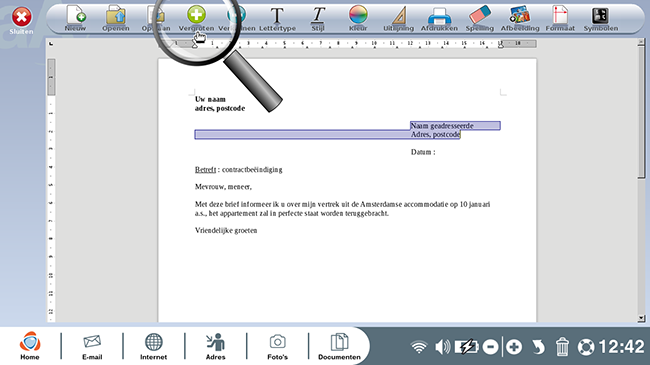Click the salutation 'Mevrouw, meneer,'
Screen dimensions: 650x365
point(223,187)
